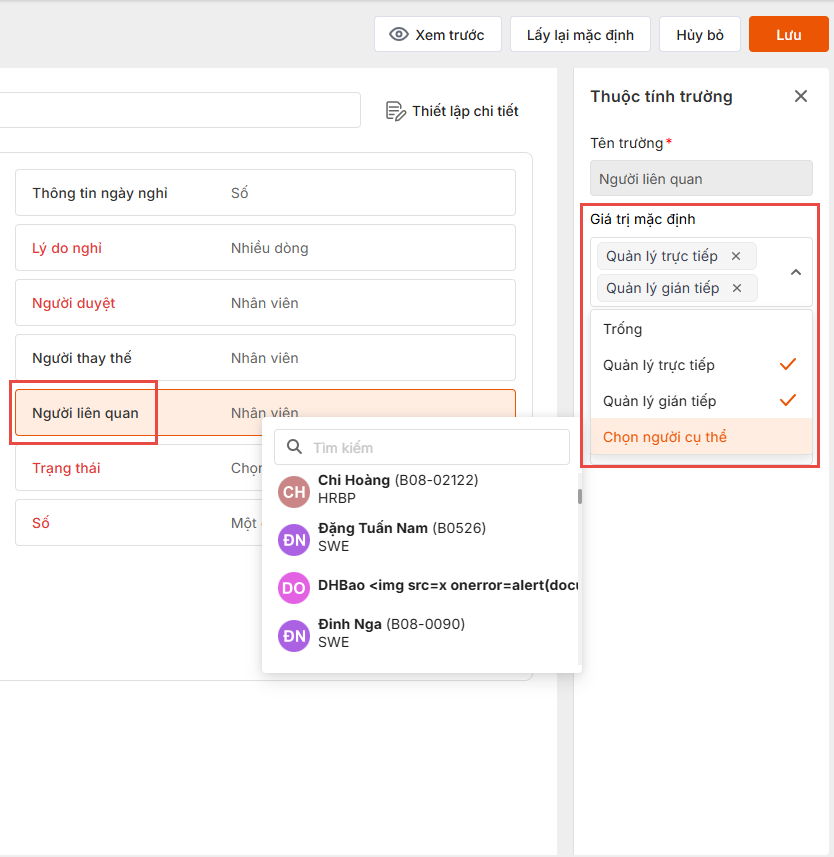Screen dimensions: 834x857
Task: Click the eye icon in Xem trước
Action: coord(399,35)
